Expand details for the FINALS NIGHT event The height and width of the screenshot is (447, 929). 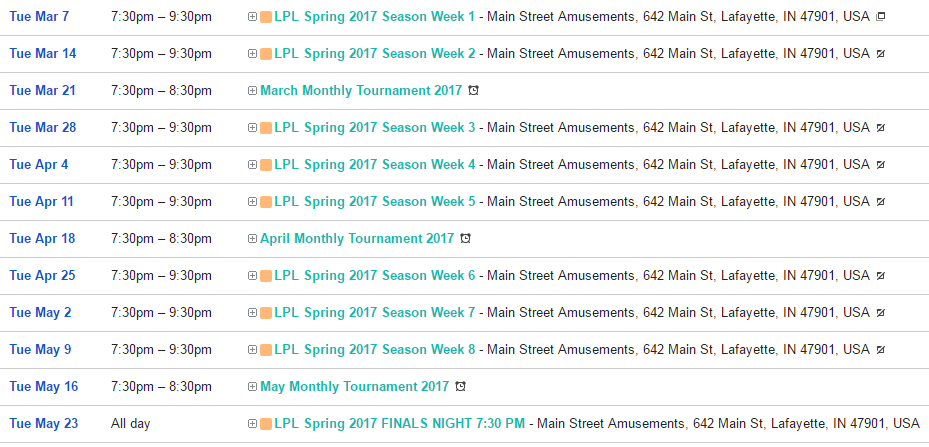(252, 424)
